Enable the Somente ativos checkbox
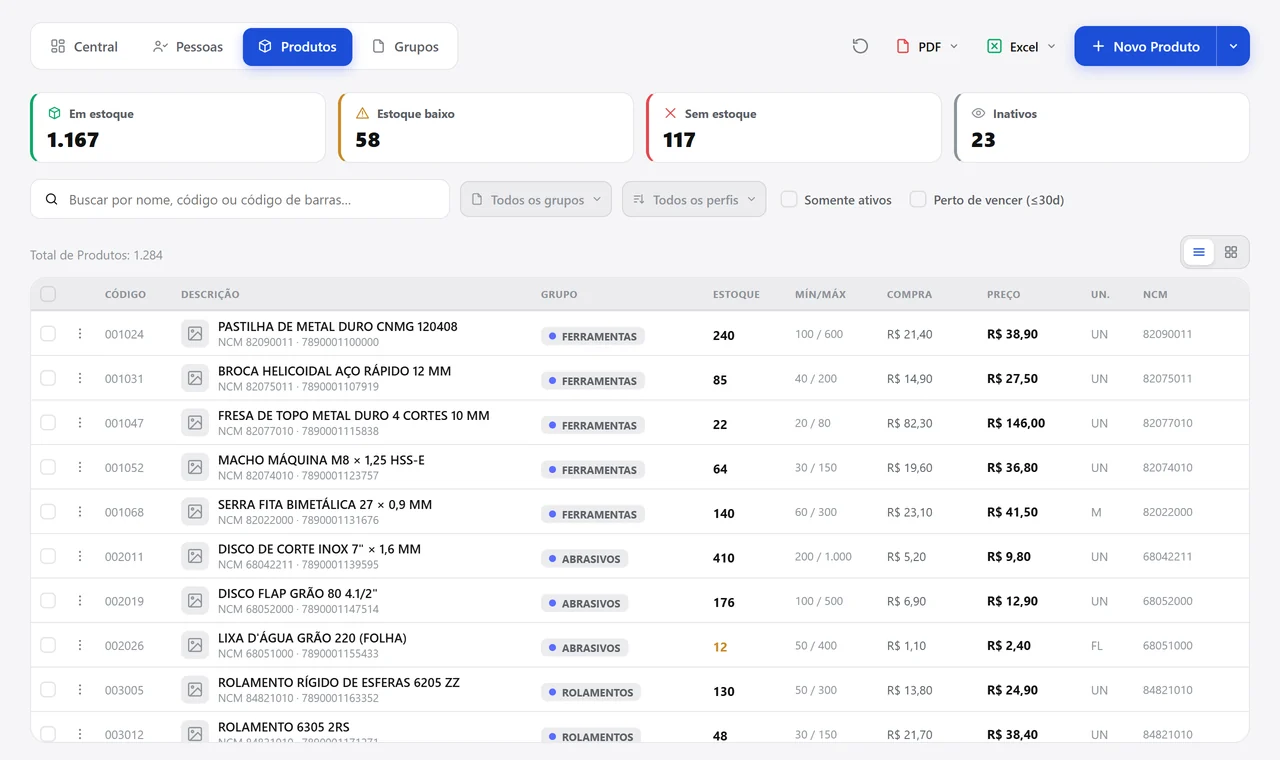1280x760 pixels. coord(789,199)
